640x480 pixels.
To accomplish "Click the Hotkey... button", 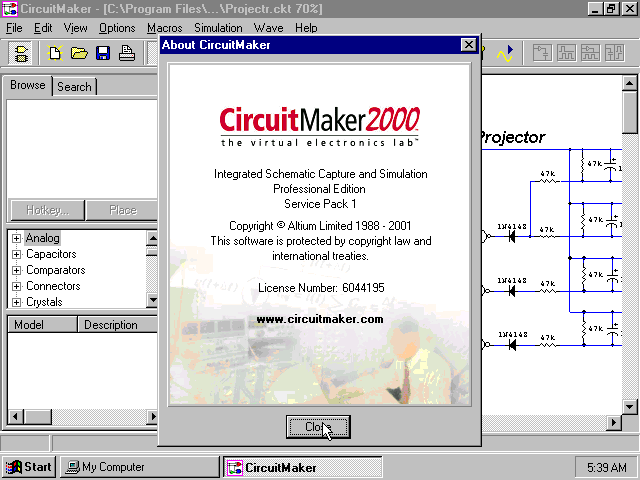I will tap(48, 210).
